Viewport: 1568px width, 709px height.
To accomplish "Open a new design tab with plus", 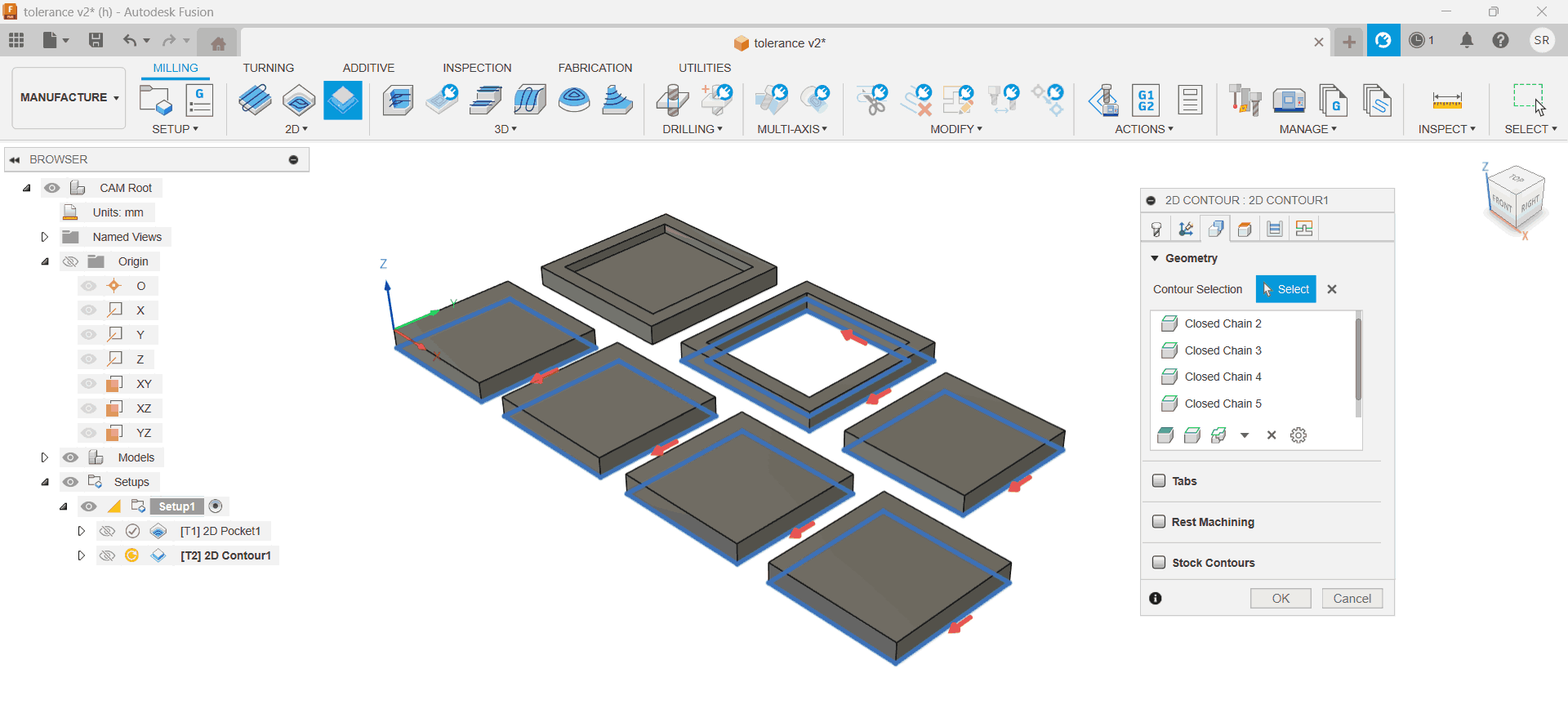I will tap(1349, 42).
